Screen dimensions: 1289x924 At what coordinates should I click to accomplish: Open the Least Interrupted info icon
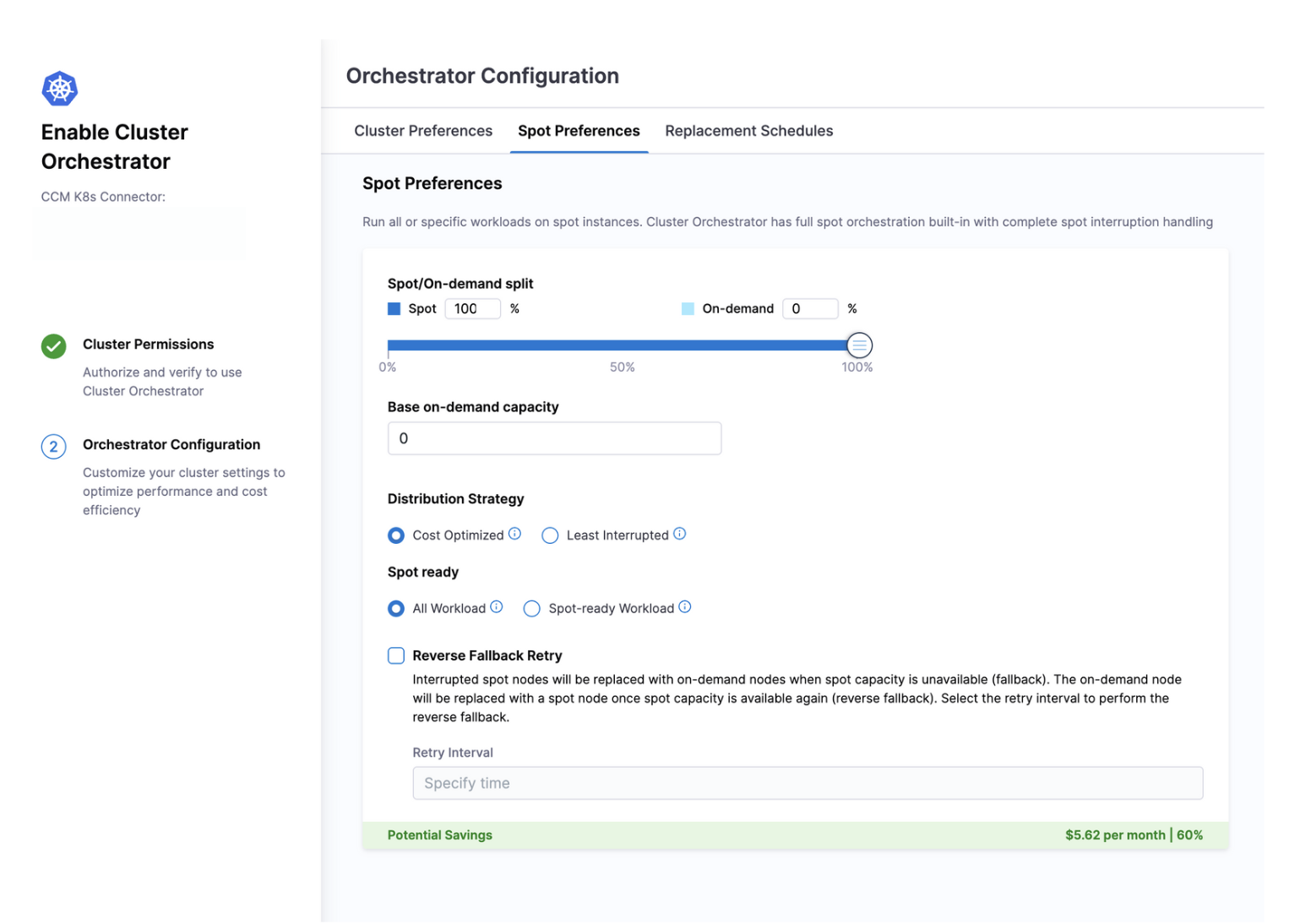point(680,534)
